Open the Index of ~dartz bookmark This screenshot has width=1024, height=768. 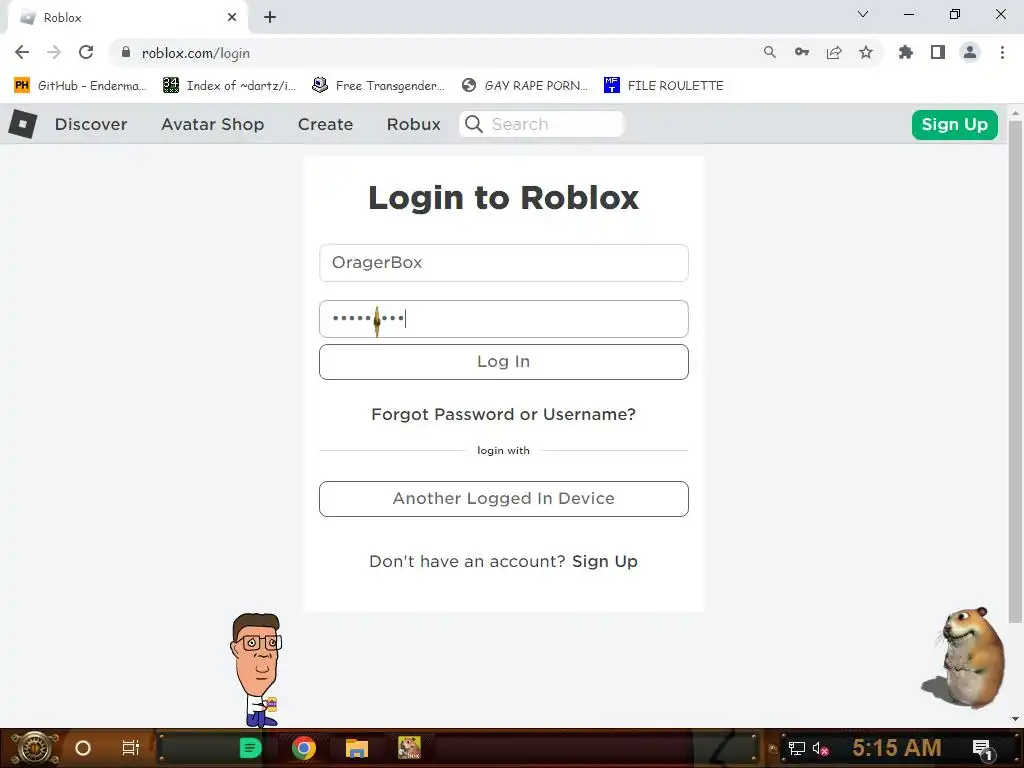point(230,86)
